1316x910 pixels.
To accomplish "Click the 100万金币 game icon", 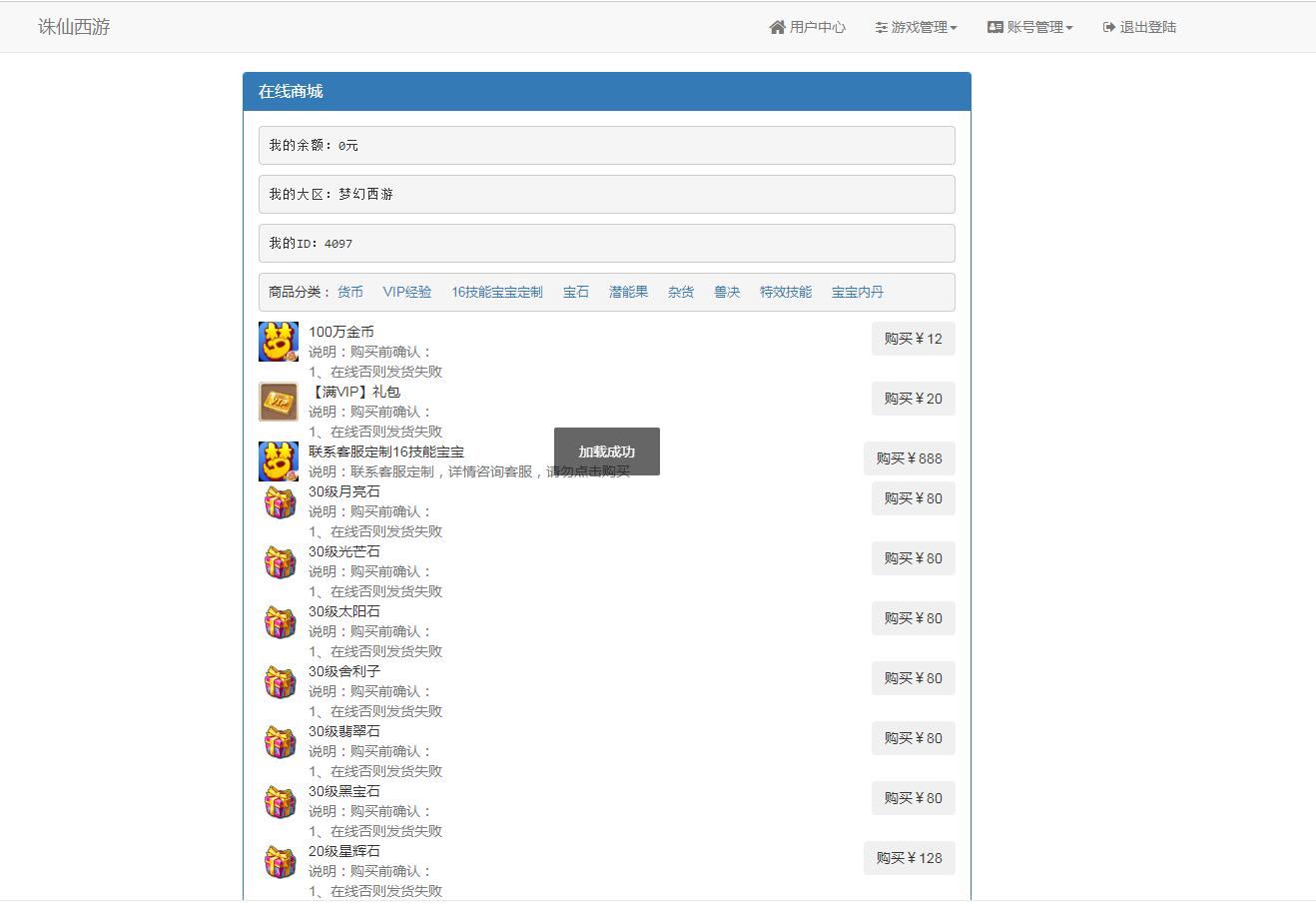I will coord(279,342).
